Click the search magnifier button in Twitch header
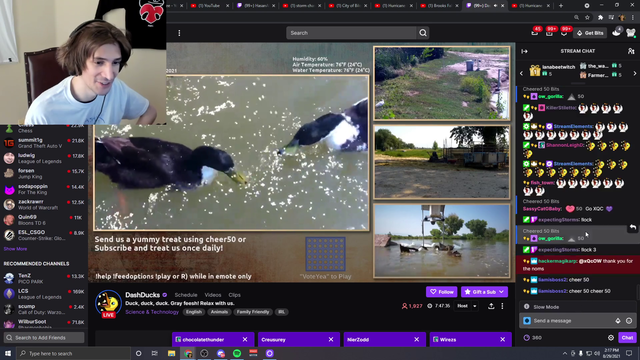The width and height of the screenshot is (640, 360). [423, 33]
